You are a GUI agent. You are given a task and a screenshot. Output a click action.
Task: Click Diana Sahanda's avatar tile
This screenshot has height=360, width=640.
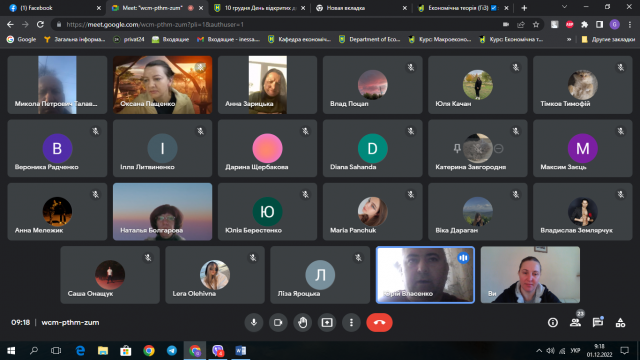point(372,148)
